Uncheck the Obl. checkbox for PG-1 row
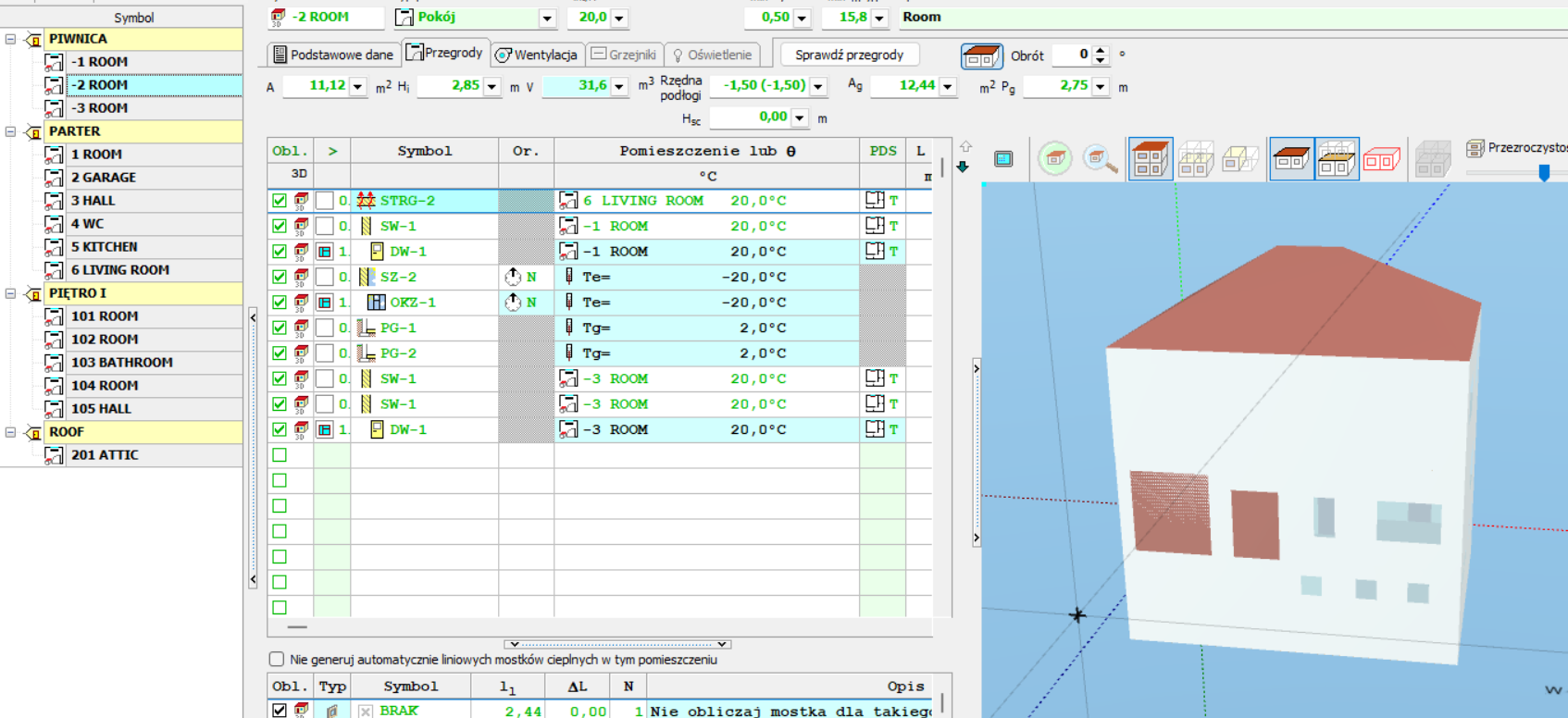This screenshot has width=1568, height=718. click(280, 328)
